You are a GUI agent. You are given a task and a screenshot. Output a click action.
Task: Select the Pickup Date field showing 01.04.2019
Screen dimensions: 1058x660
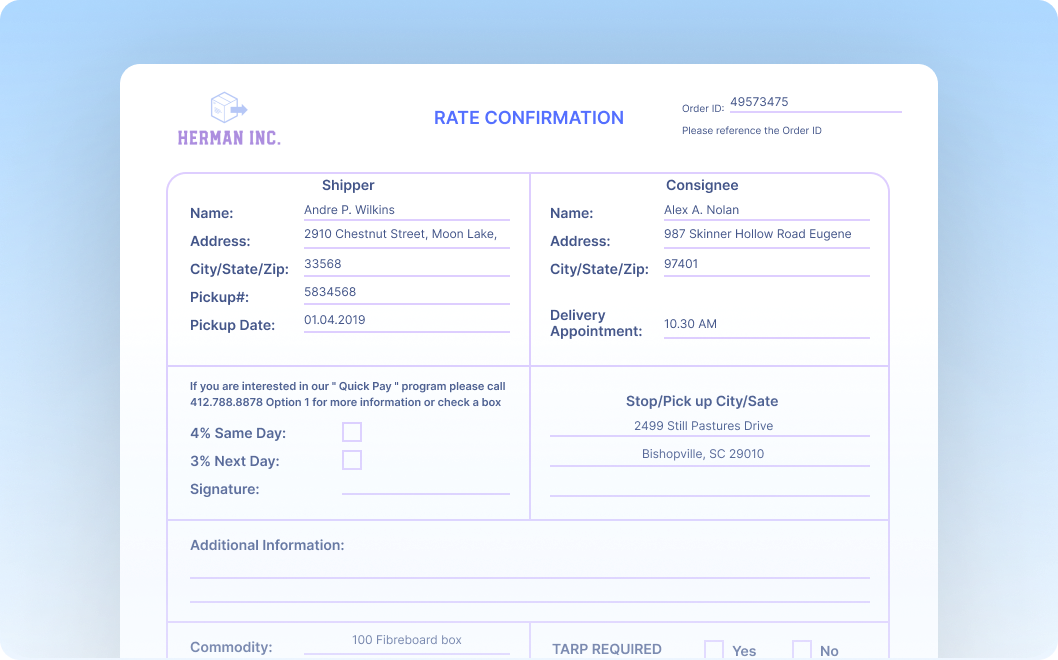coord(406,320)
